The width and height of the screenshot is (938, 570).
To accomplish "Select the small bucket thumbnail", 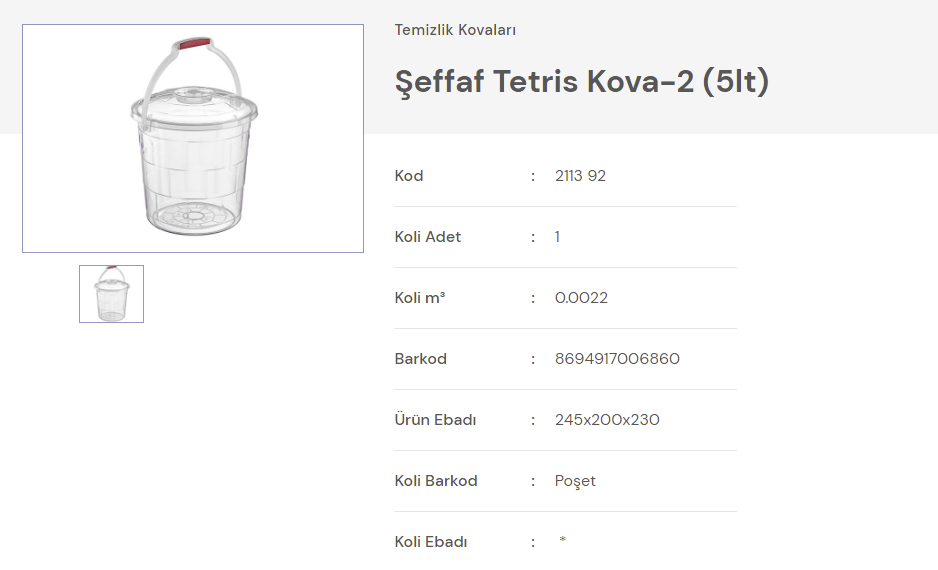I will pos(111,294).
